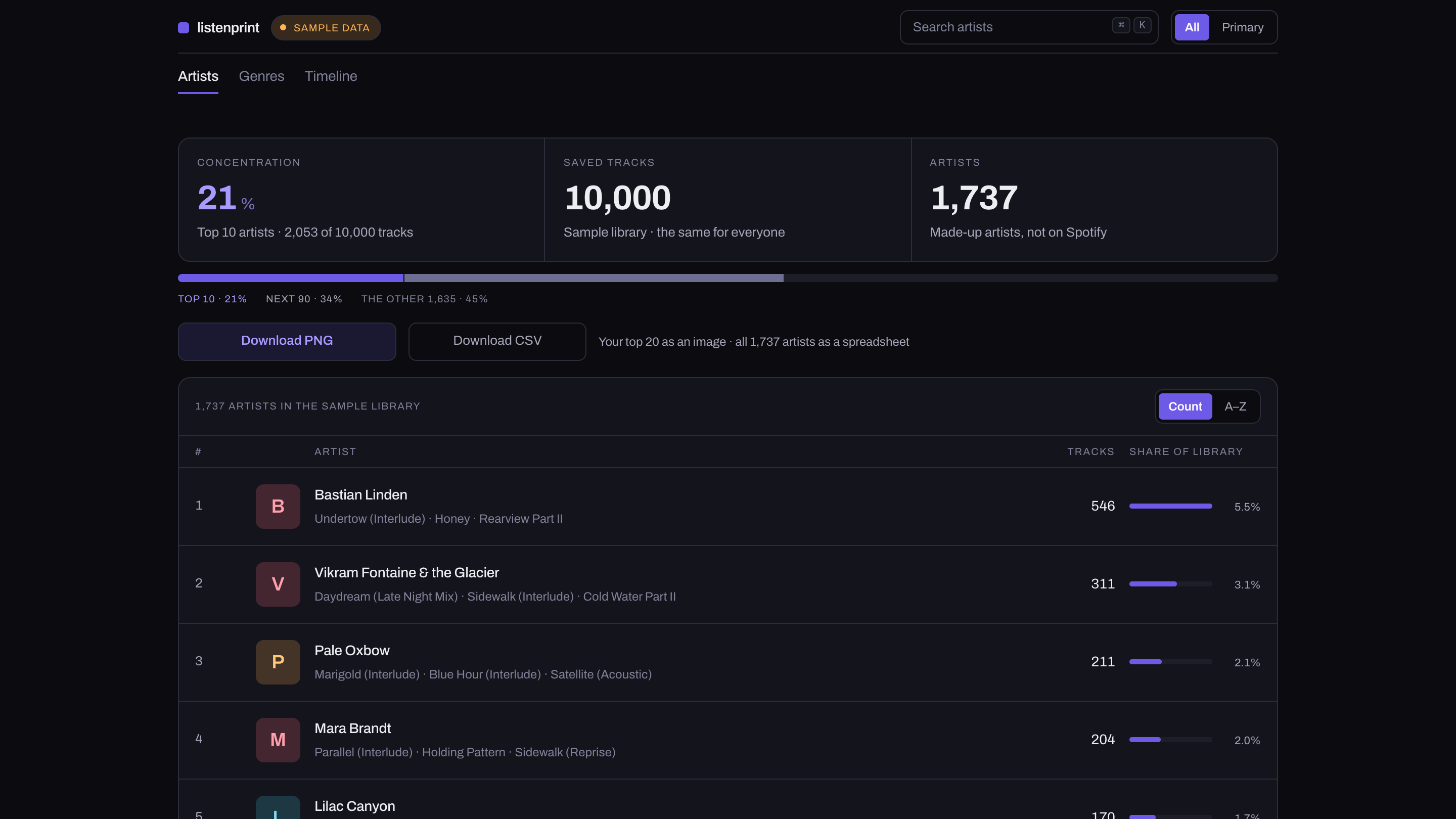
Task: Select the Mara Brandt artist name
Action: 353,729
